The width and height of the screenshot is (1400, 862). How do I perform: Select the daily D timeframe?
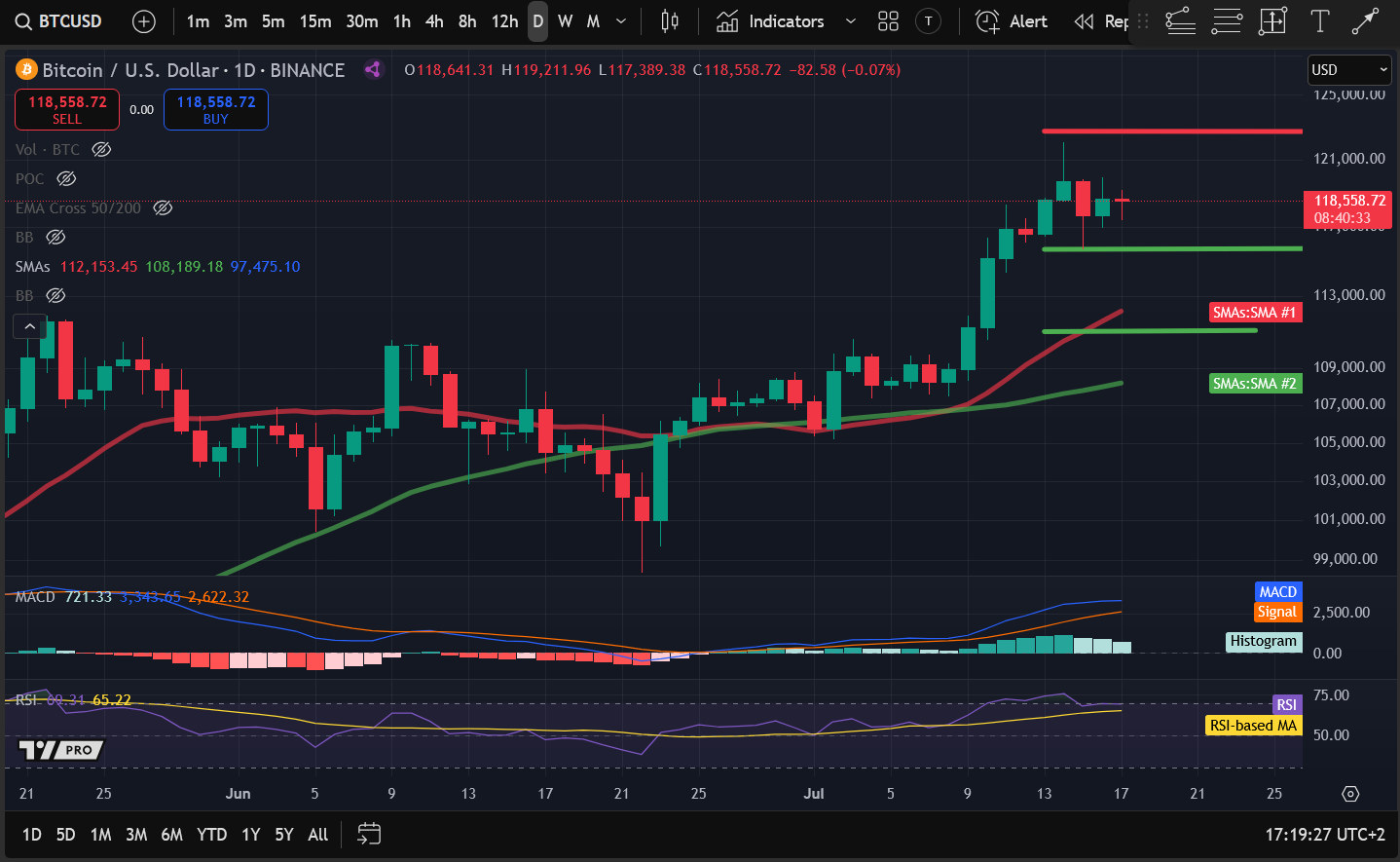537,21
